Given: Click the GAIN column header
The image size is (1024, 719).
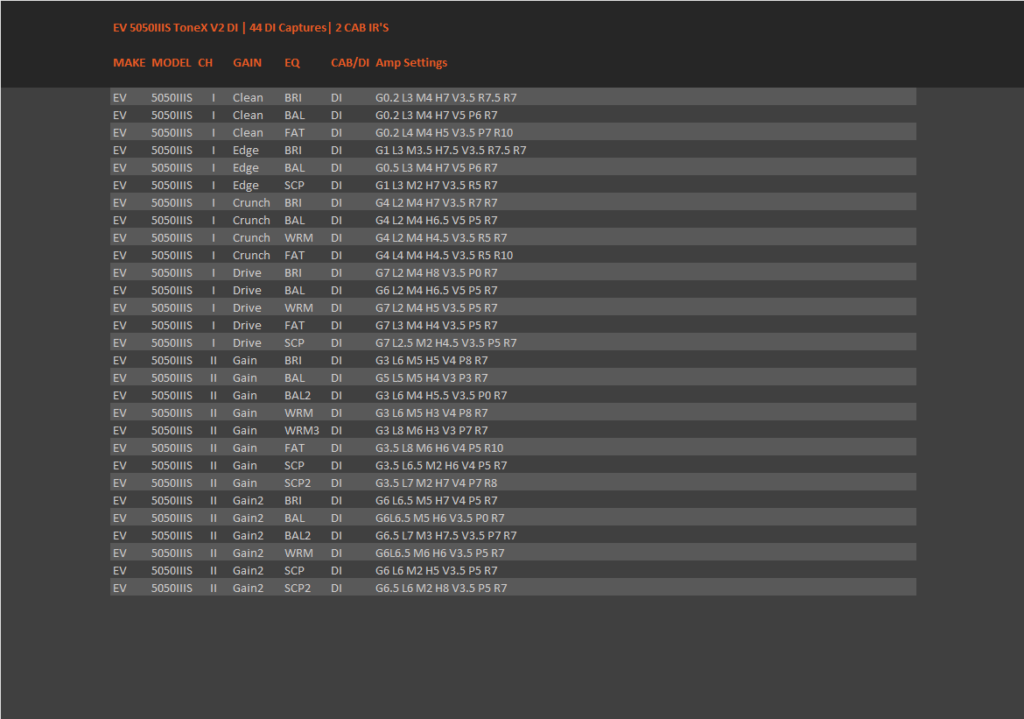Looking at the screenshot, I should click(x=247, y=63).
